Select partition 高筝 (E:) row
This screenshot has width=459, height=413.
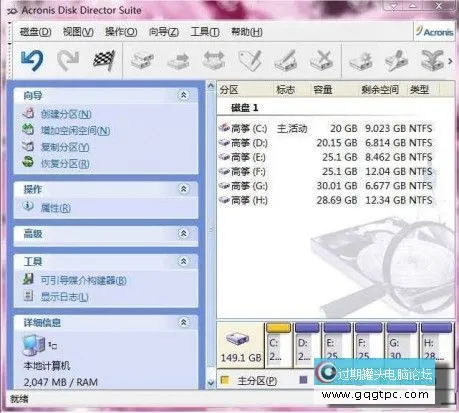click(x=327, y=157)
